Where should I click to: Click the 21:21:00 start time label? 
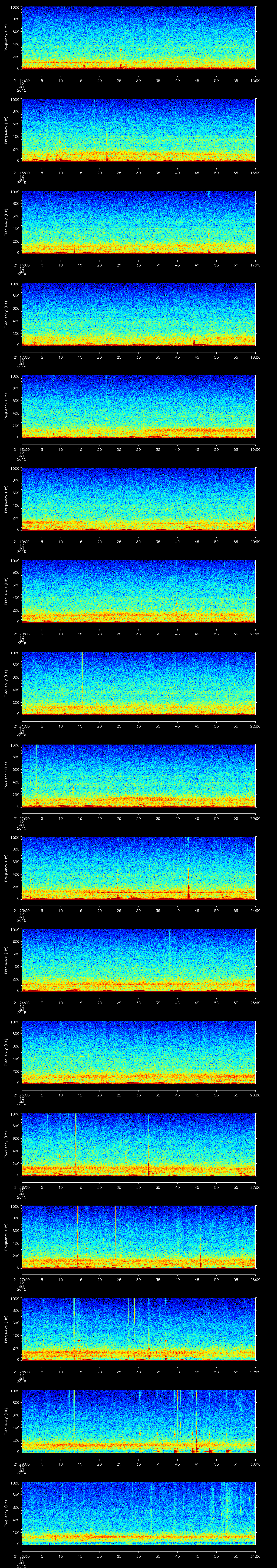pyautogui.click(x=22, y=726)
